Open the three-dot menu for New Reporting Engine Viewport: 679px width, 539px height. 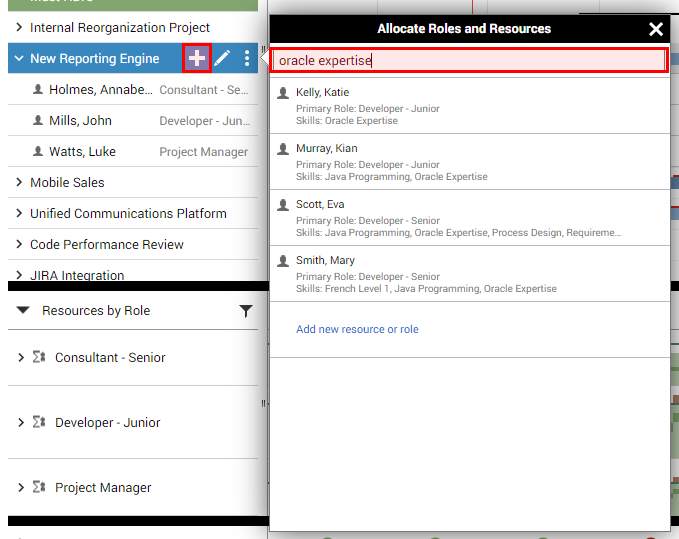pyautogui.click(x=247, y=58)
